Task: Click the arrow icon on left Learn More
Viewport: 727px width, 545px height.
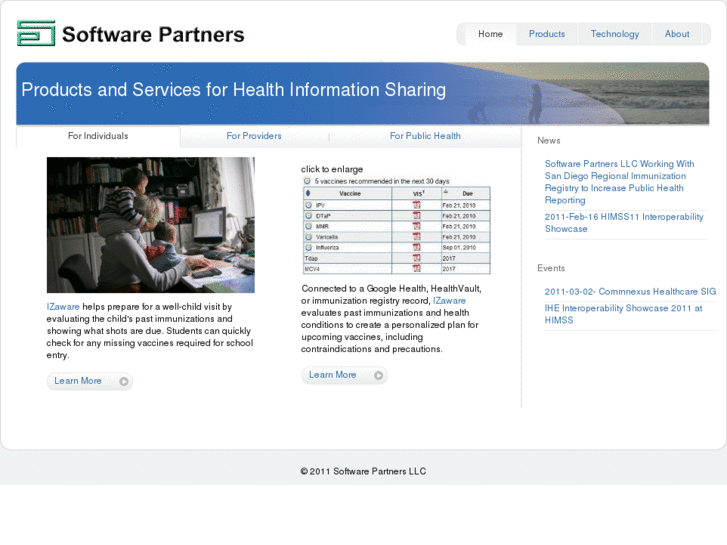Action: point(124,381)
